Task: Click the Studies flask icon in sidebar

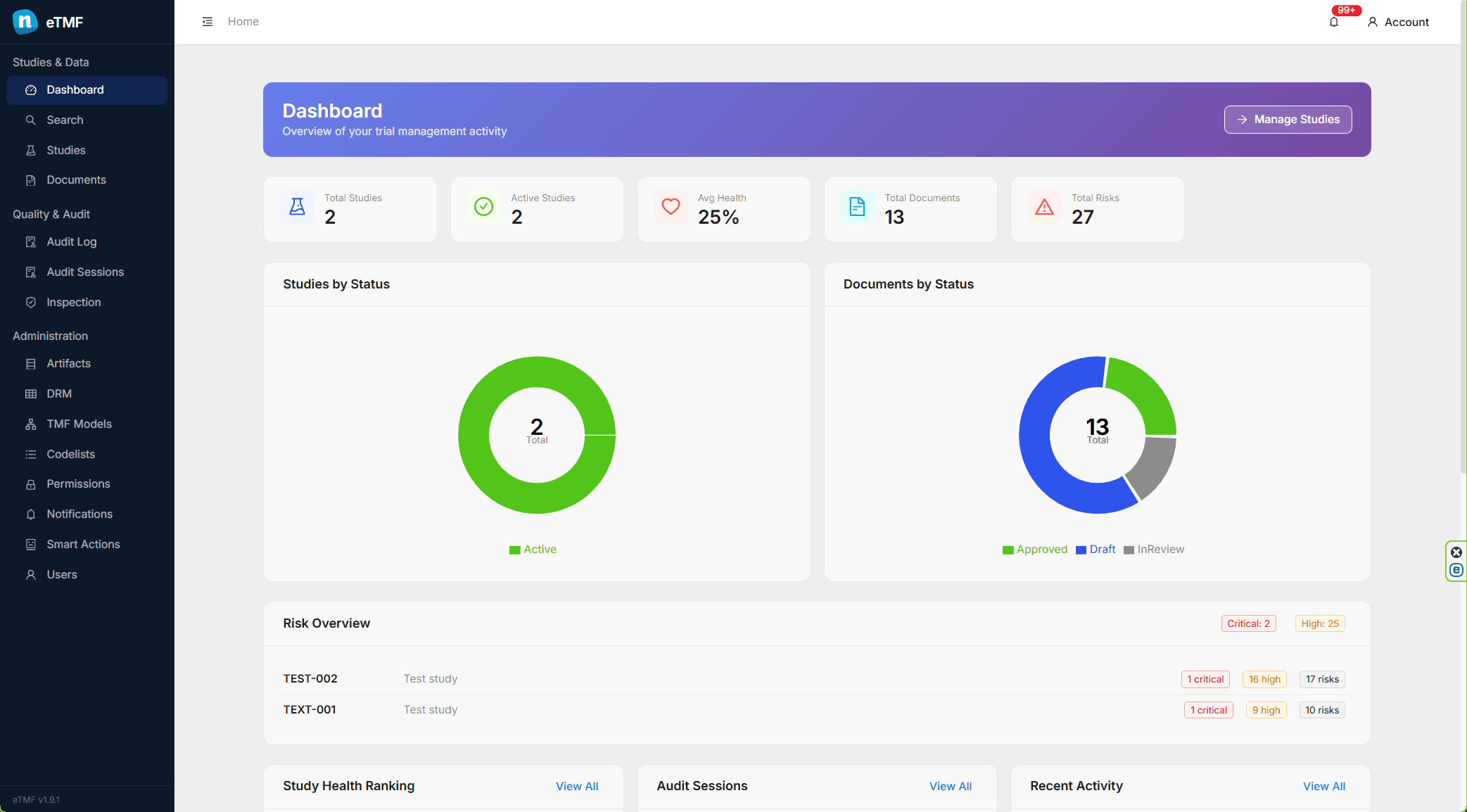Action: point(31,151)
